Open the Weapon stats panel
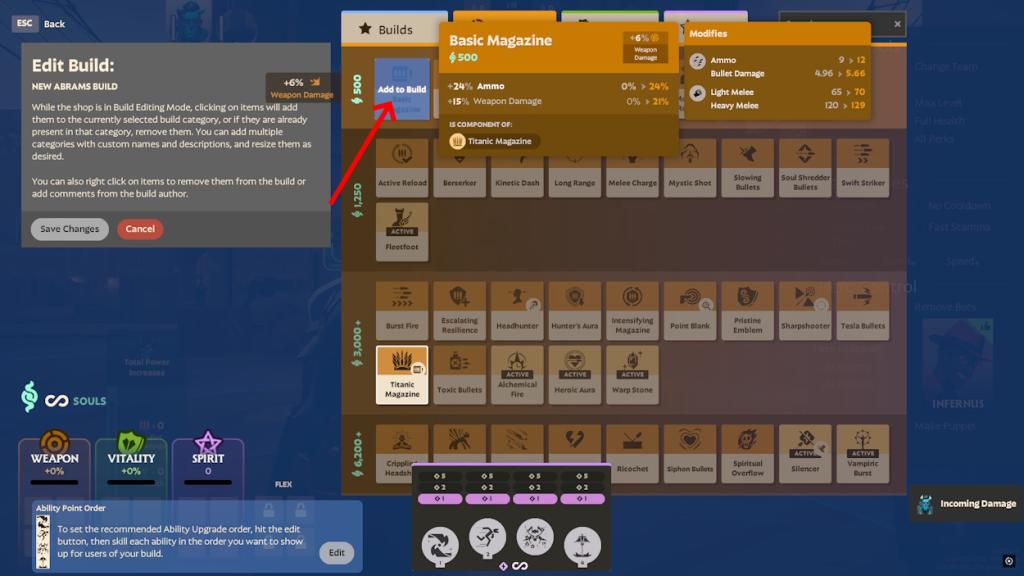This screenshot has height=576, width=1024. pos(54,464)
